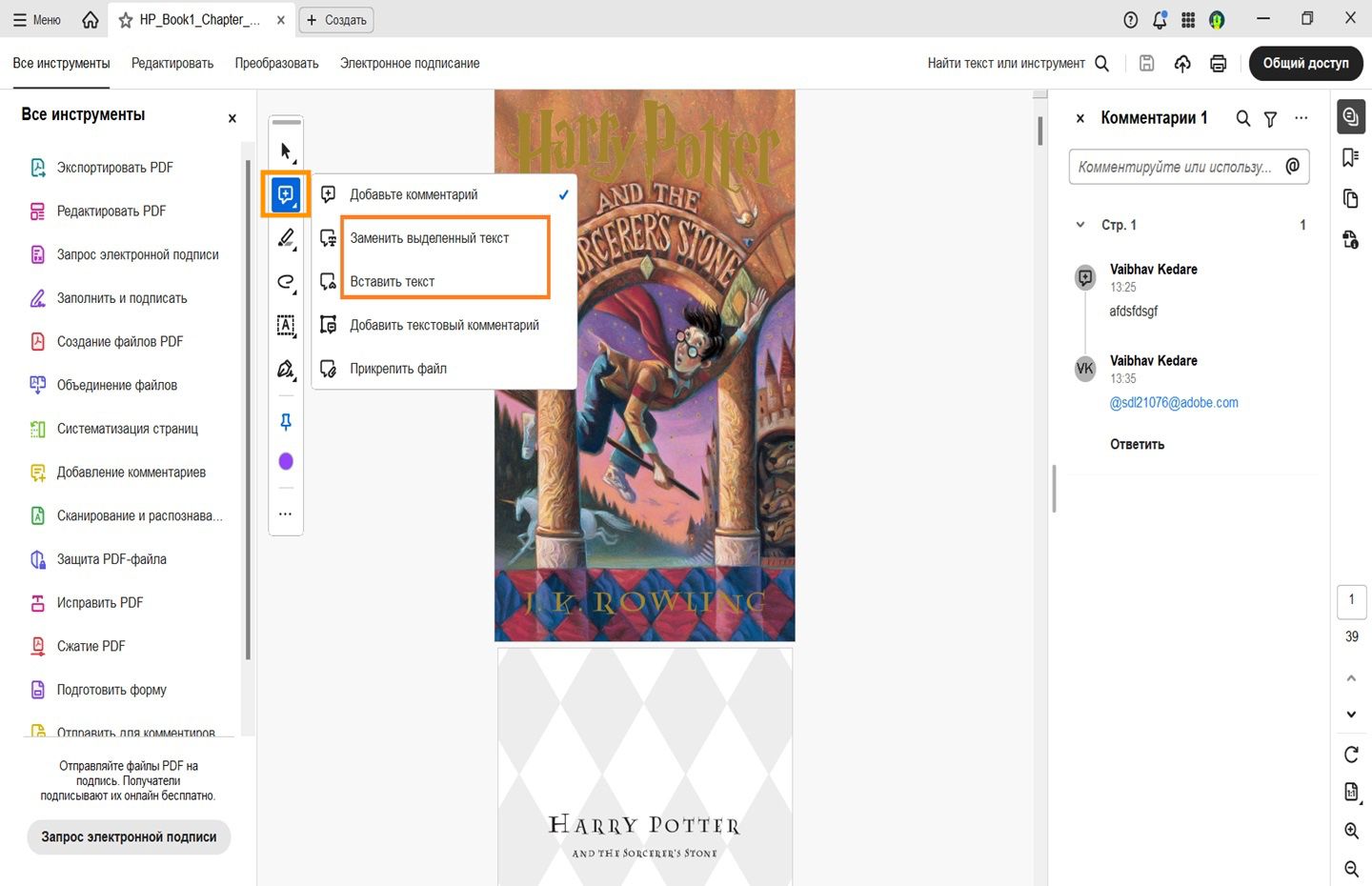Toggle the pin toolbar icon
This screenshot has height=886, width=1372.
point(286,421)
